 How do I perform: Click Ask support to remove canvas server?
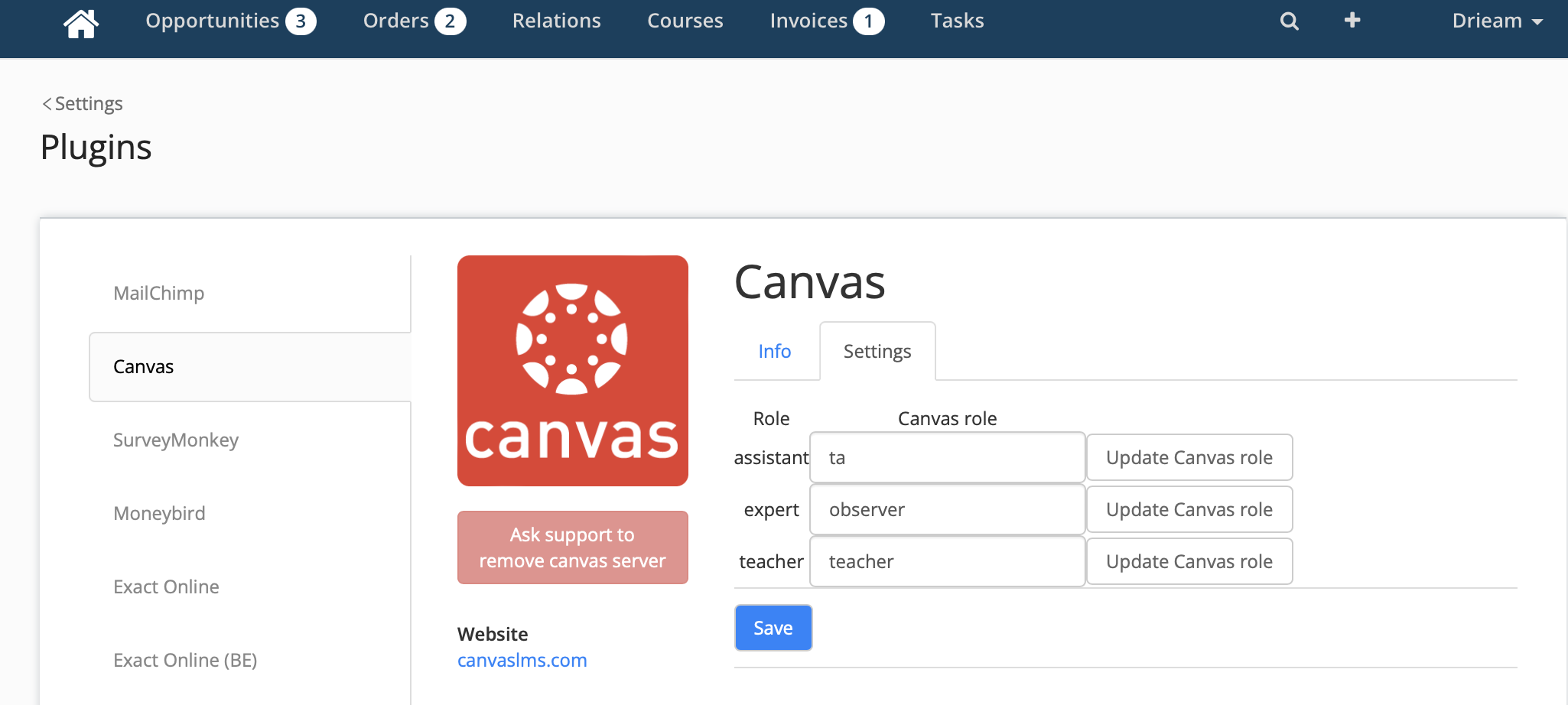pyautogui.click(x=573, y=547)
